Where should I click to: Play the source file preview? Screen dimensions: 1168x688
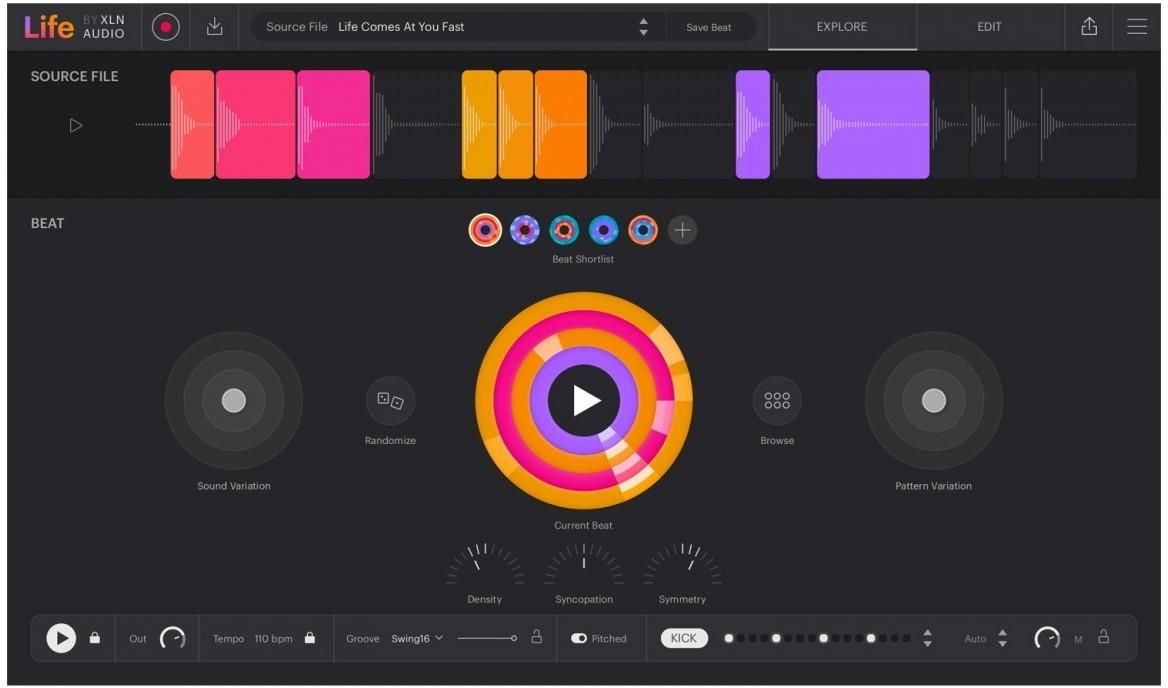point(76,126)
